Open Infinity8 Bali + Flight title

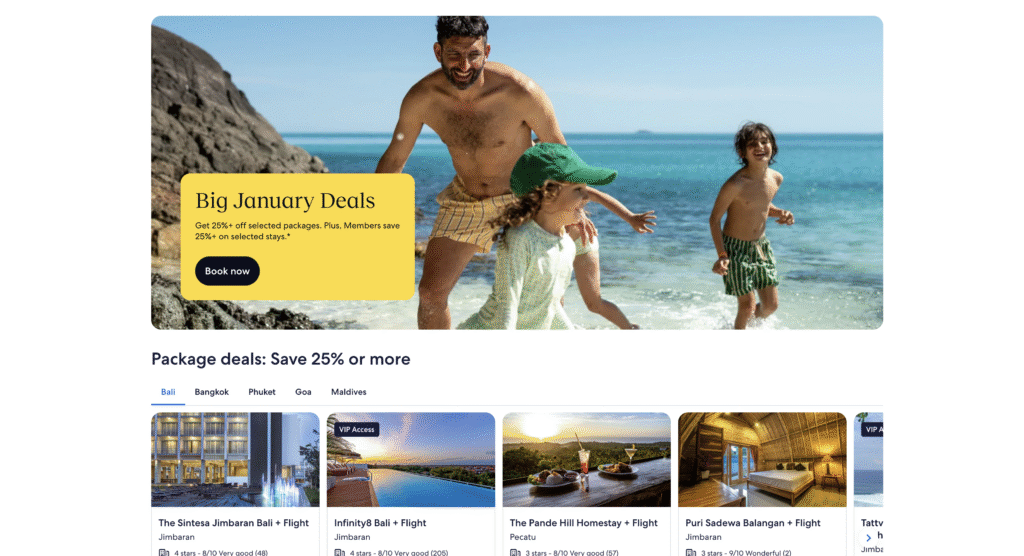pos(380,523)
